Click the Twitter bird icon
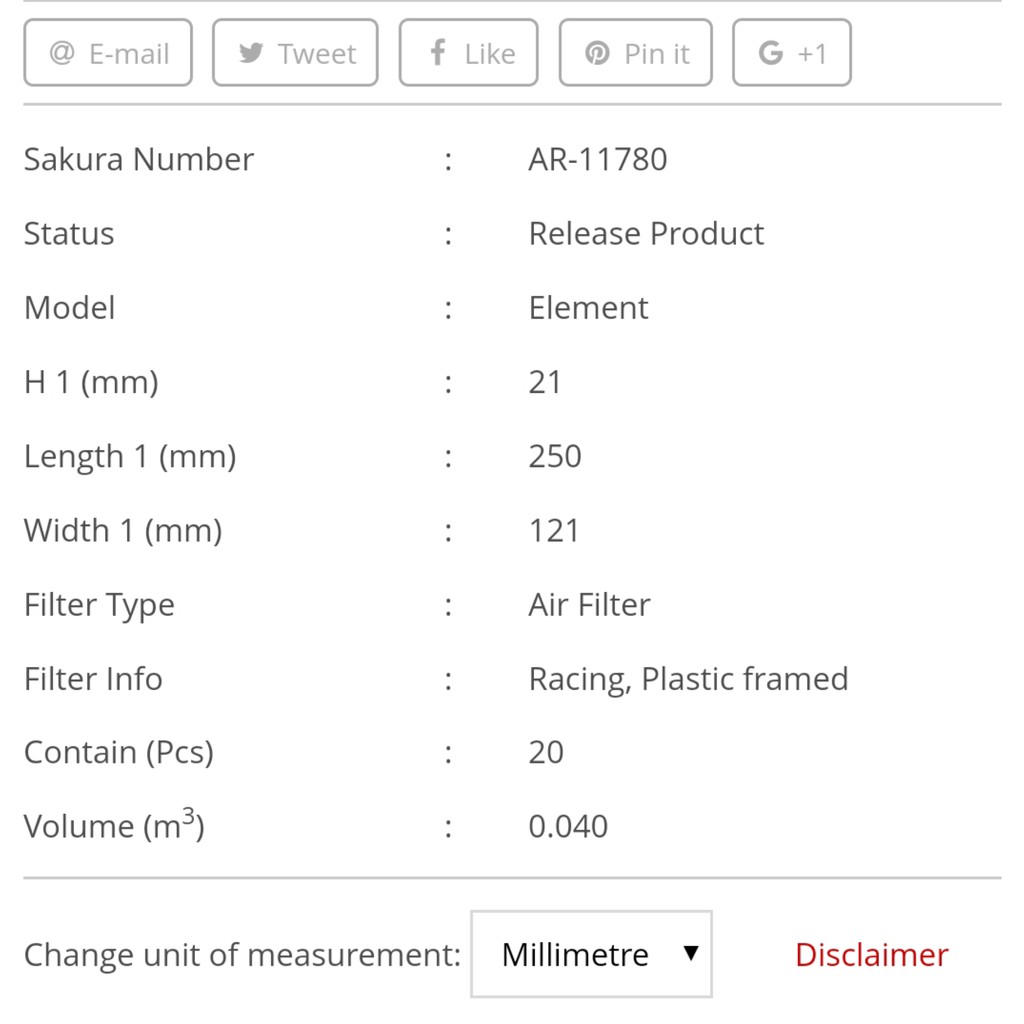 [x=251, y=53]
